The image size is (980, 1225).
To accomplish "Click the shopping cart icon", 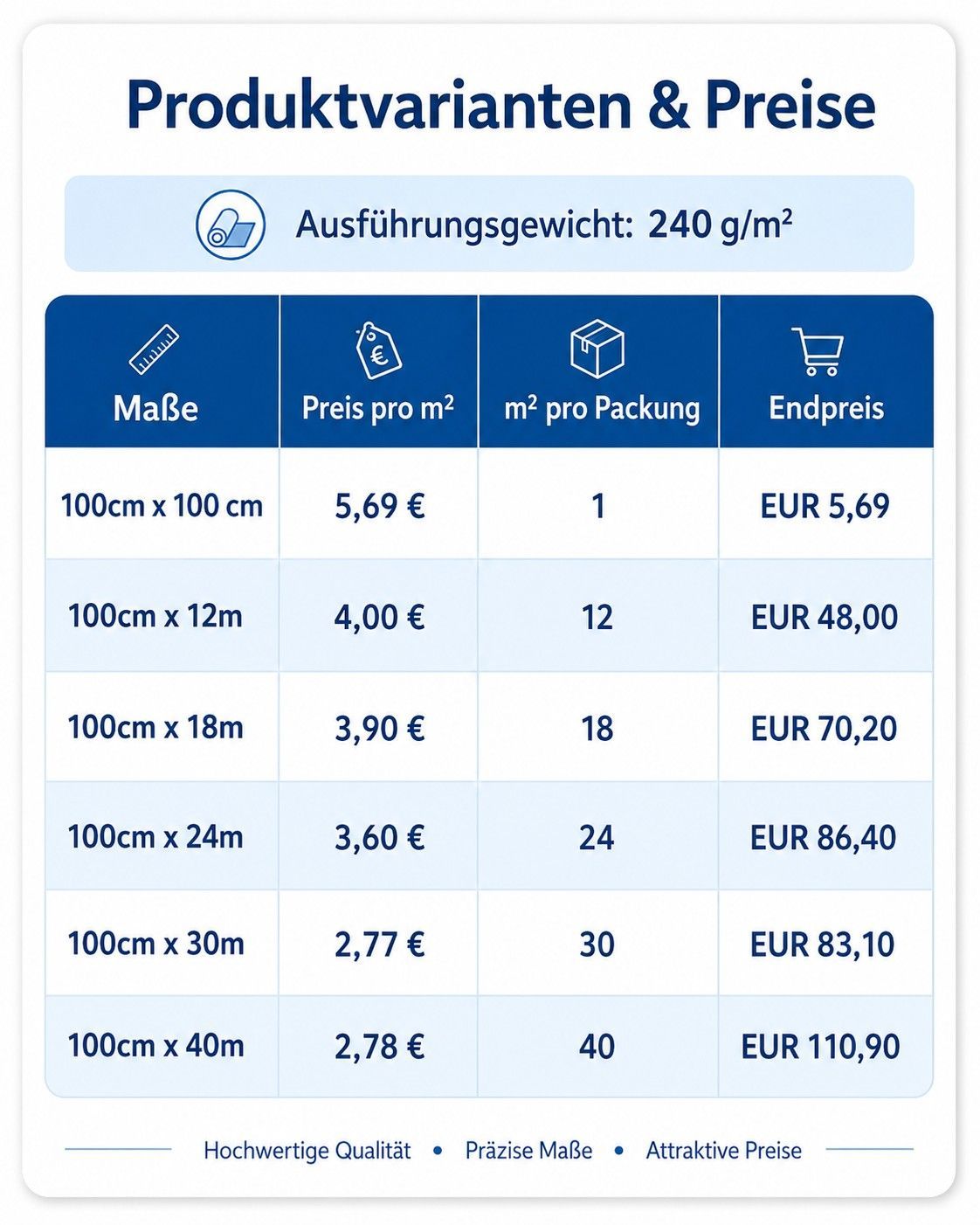I will click(x=818, y=351).
